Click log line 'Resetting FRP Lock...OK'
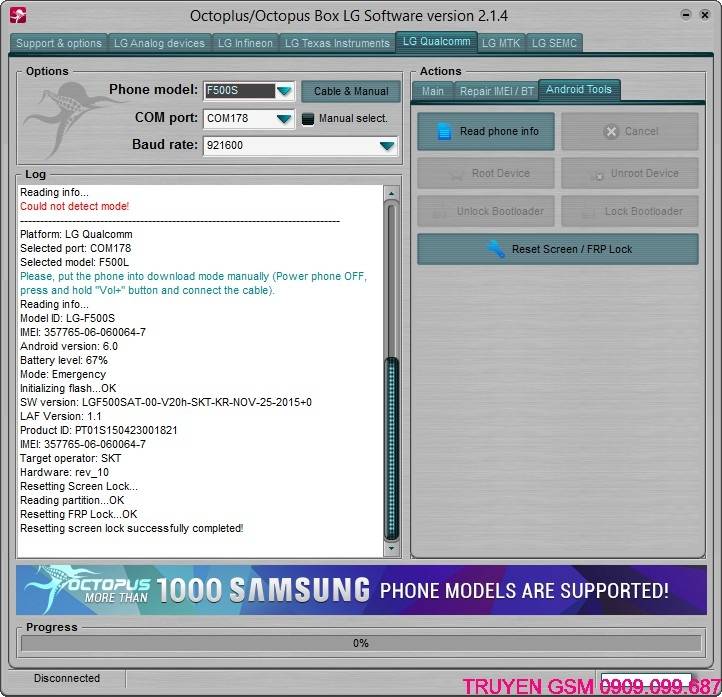 [x=79, y=514]
